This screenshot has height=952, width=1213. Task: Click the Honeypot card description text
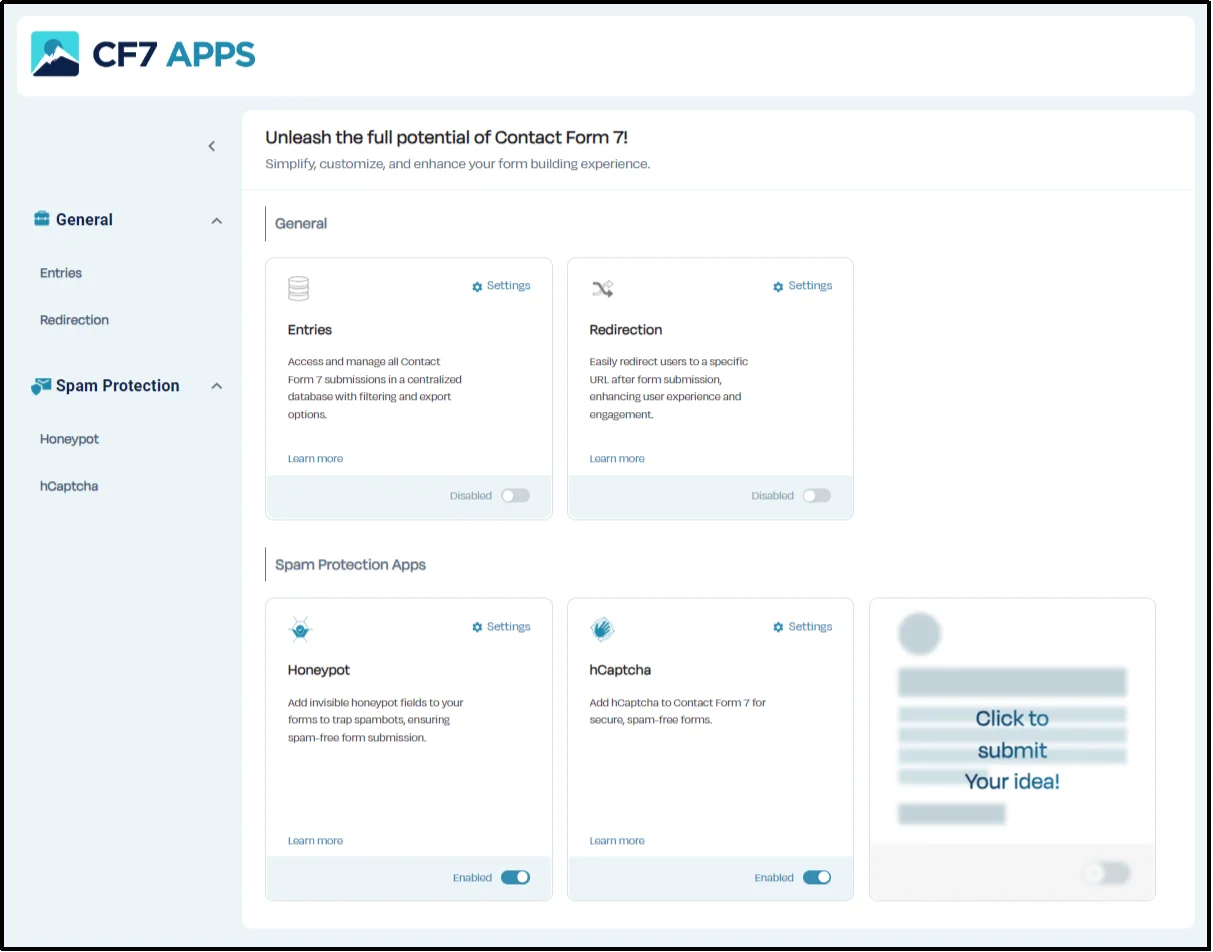pyautogui.click(x=376, y=720)
